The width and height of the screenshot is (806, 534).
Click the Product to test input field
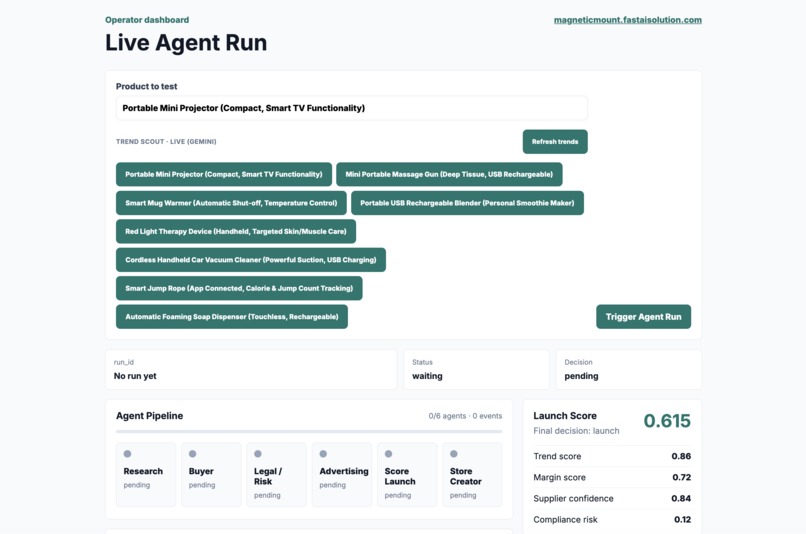[x=352, y=108]
